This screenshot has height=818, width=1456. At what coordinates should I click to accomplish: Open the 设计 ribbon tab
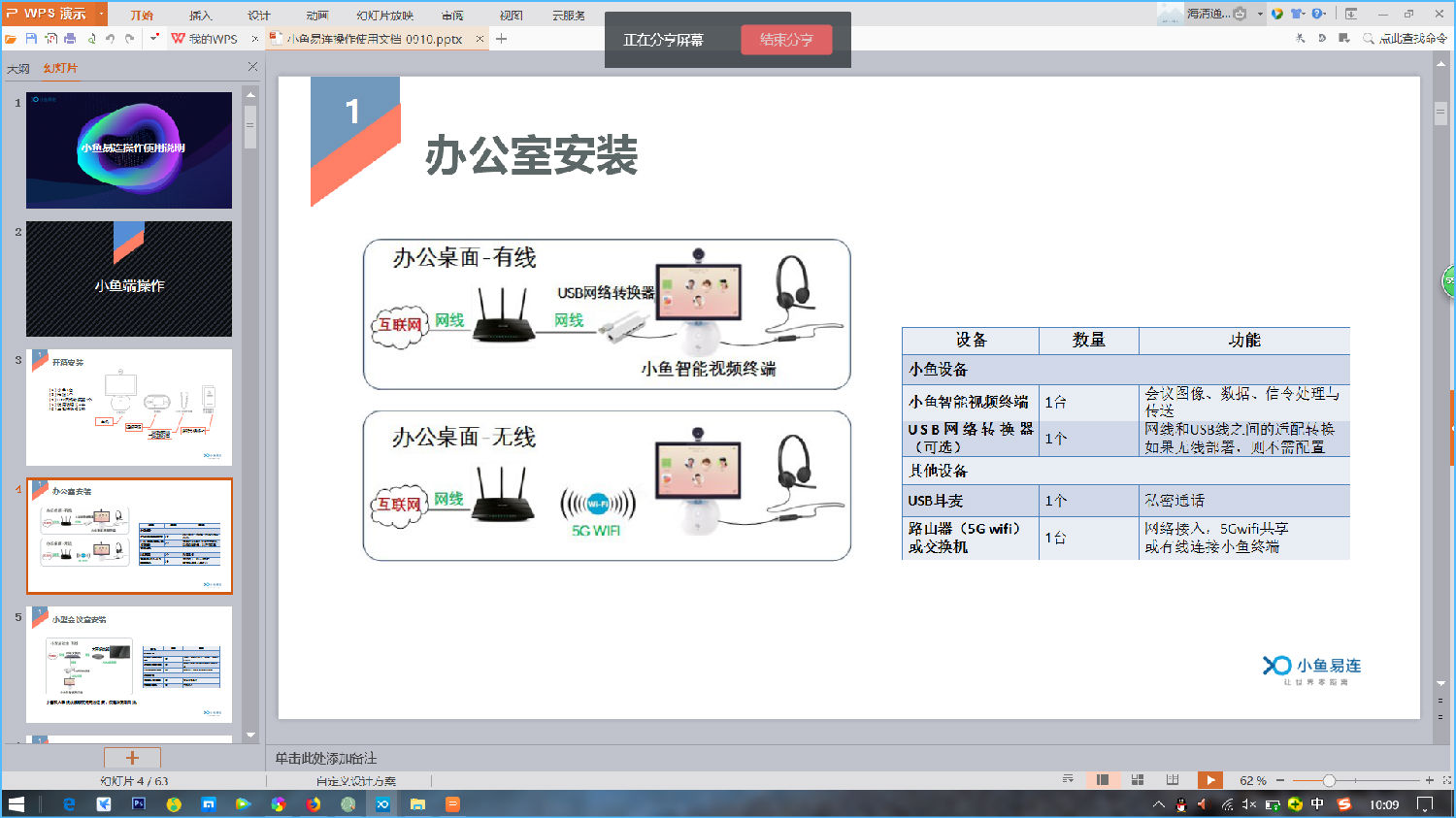(x=258, y=16)
